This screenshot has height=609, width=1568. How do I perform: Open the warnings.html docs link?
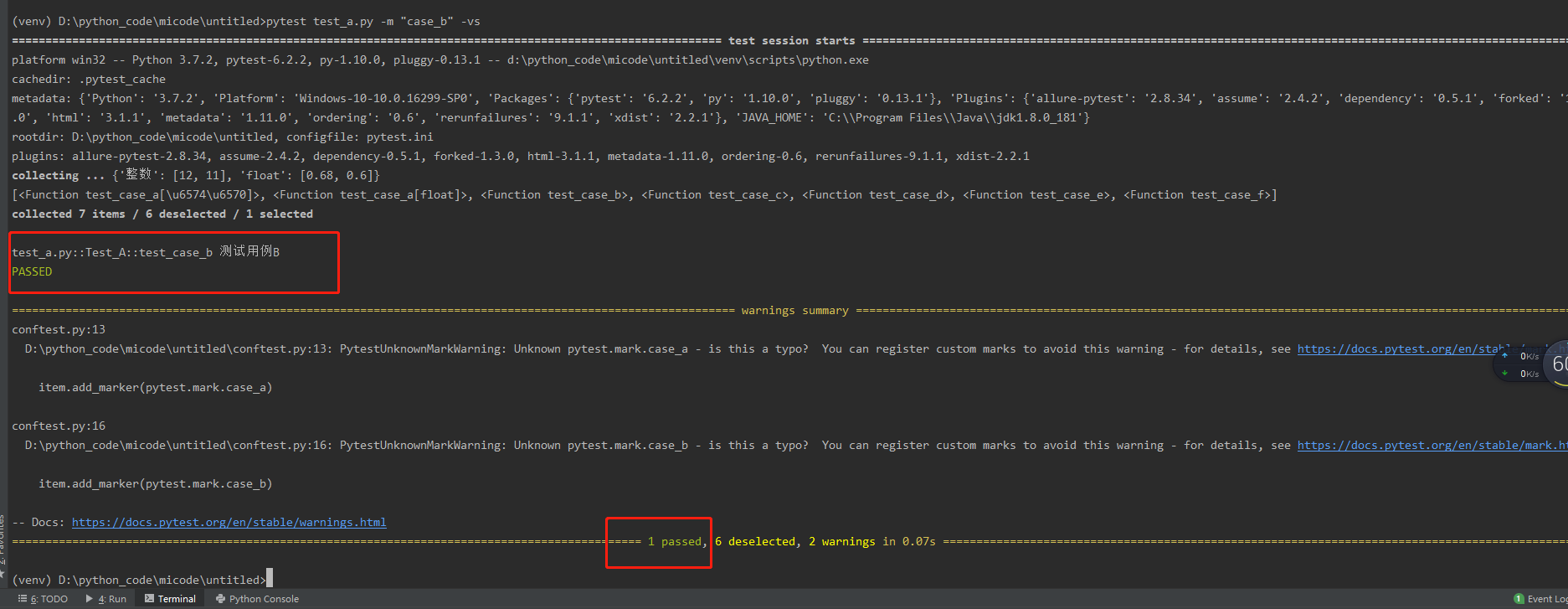coord(229,522)
